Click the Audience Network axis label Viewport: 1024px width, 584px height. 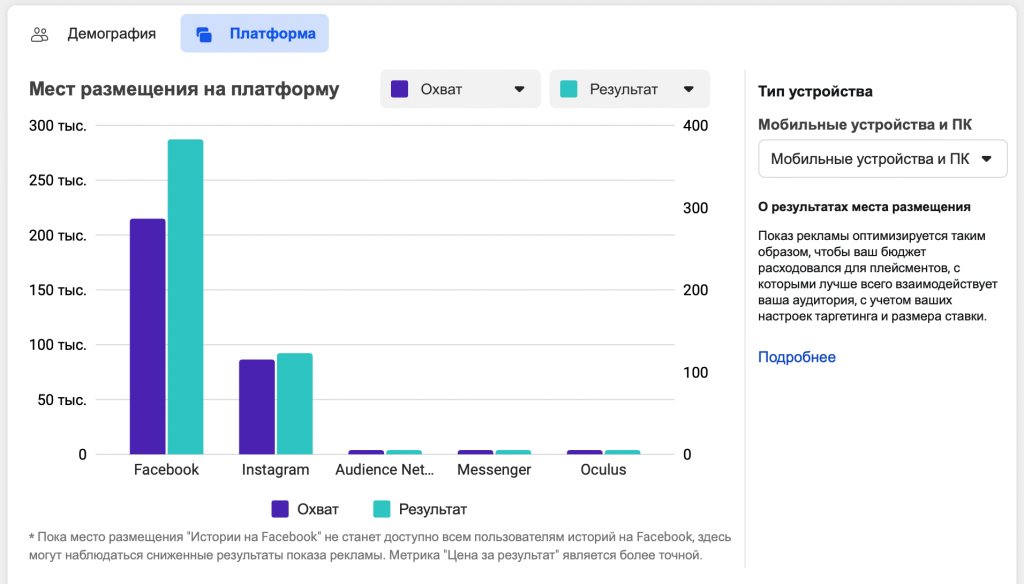(385, 470)
